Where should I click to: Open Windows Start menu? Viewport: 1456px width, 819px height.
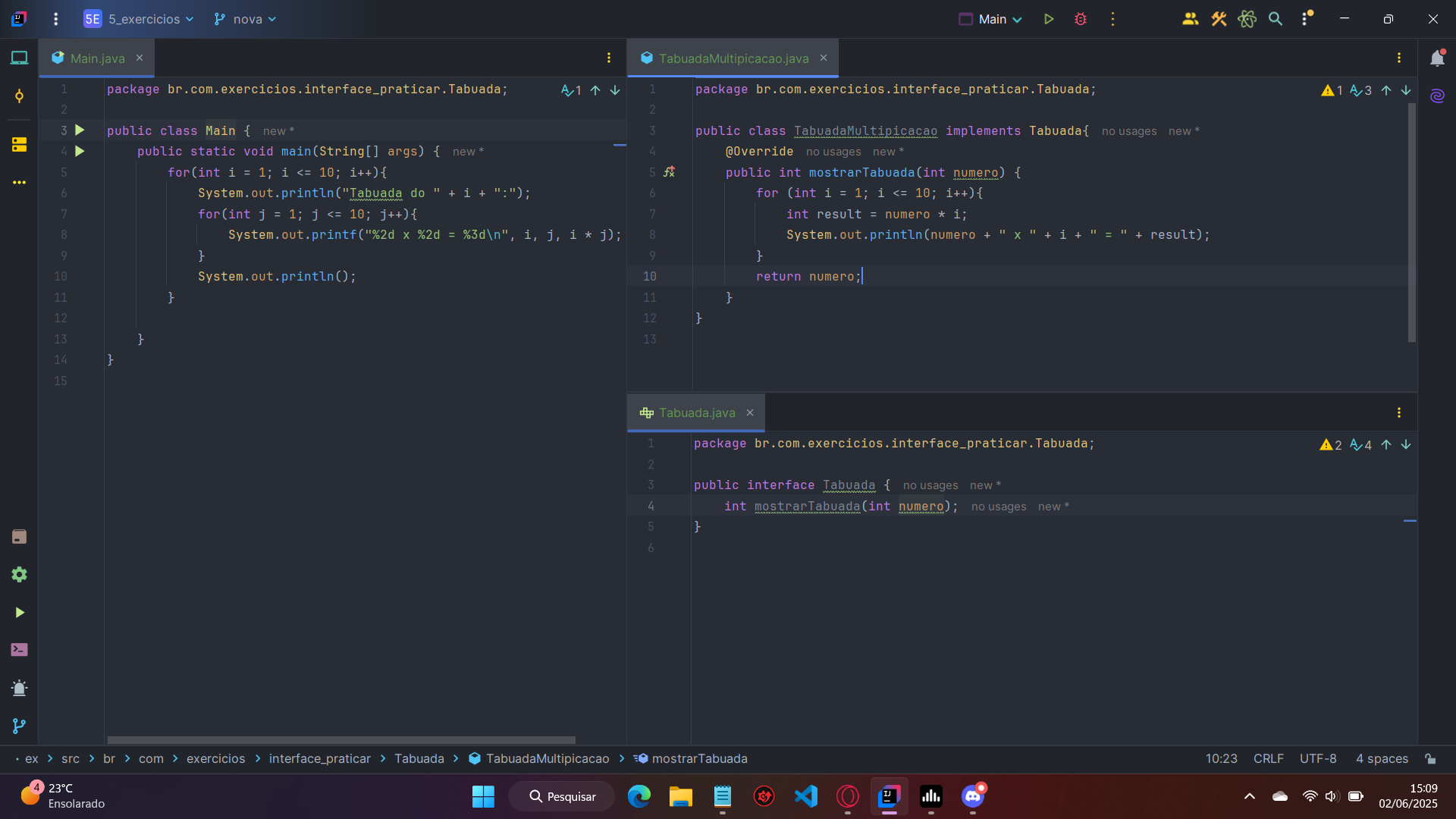pyautogui.click(x=483, y=796)
